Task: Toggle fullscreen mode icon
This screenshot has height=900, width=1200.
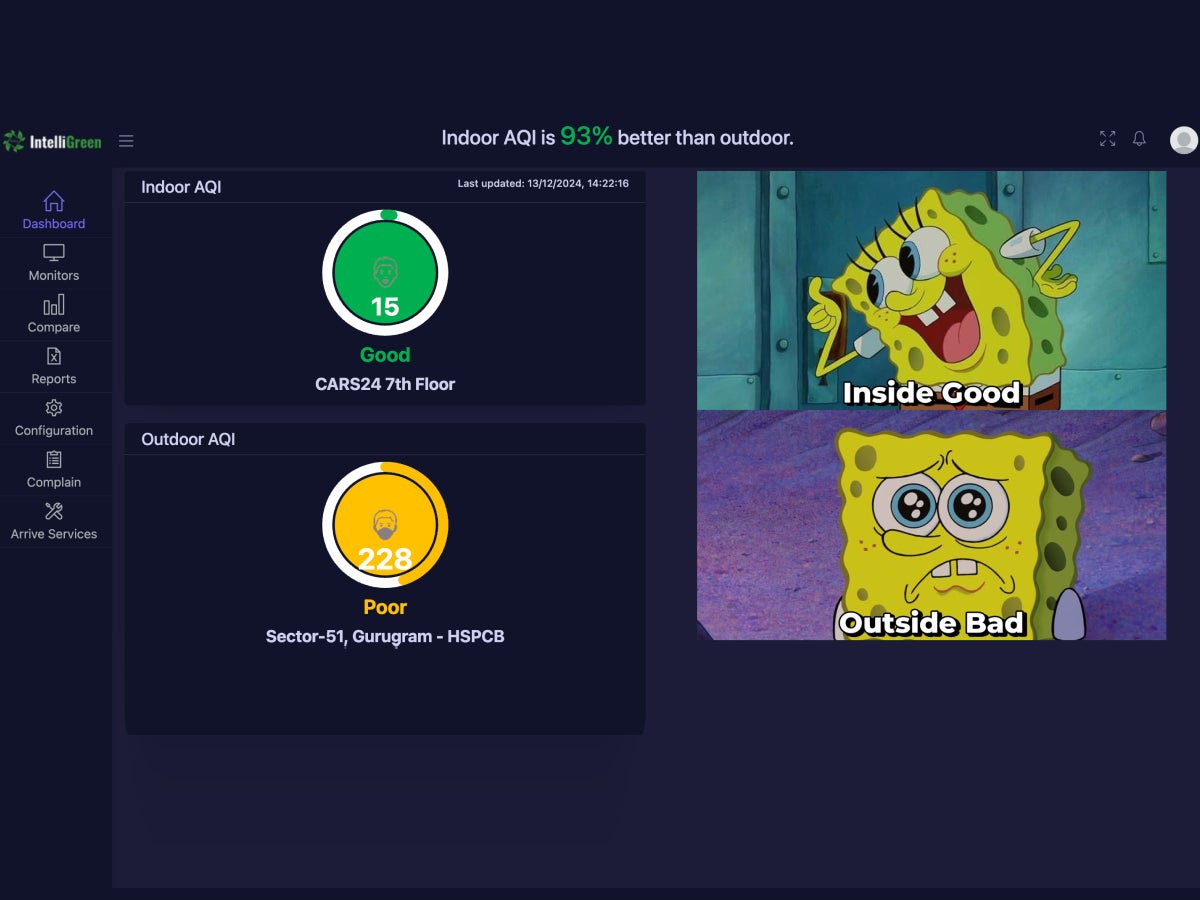Action: click(x=1107, y=139)
